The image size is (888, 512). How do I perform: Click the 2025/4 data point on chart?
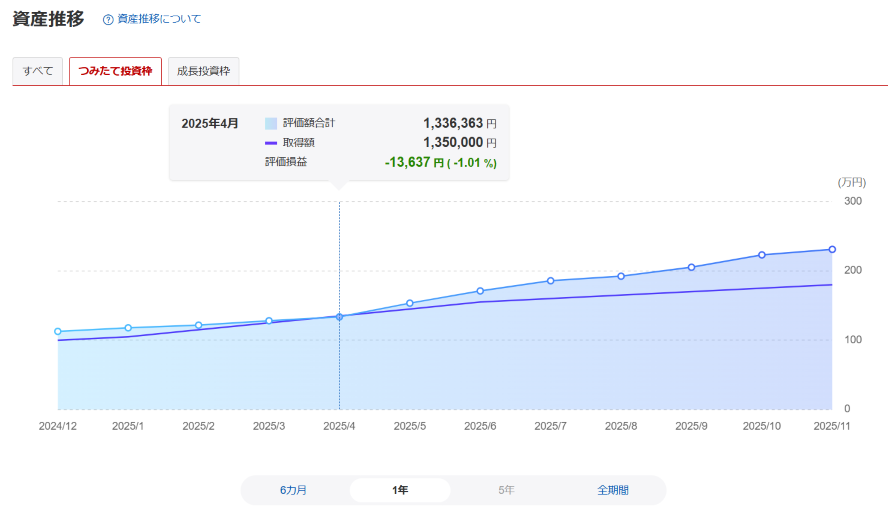[339, 317]
